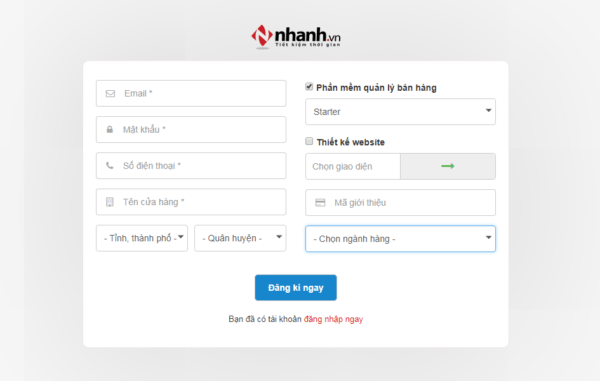Uncheck Phần mềm quản lý bán hàng checkbox
Viewport: 600px width, 381px height.
pyautogui.click(x=309, y=87)
